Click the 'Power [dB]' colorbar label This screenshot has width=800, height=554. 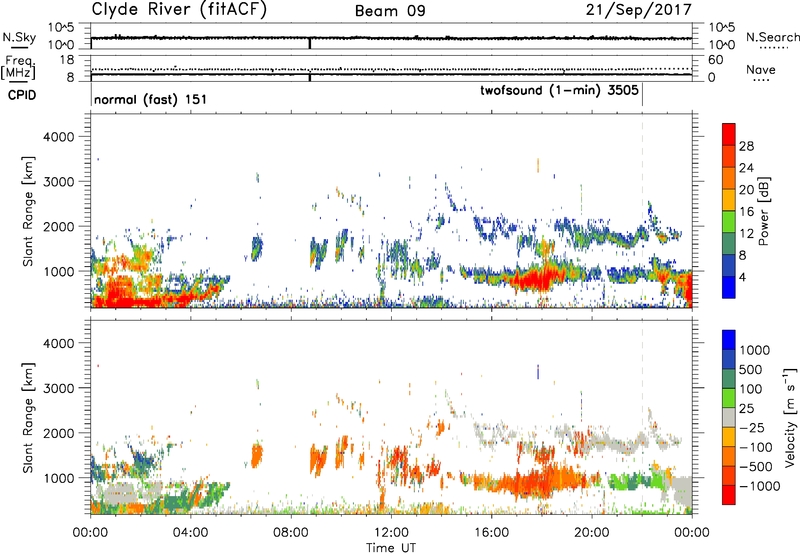point(763,212)
